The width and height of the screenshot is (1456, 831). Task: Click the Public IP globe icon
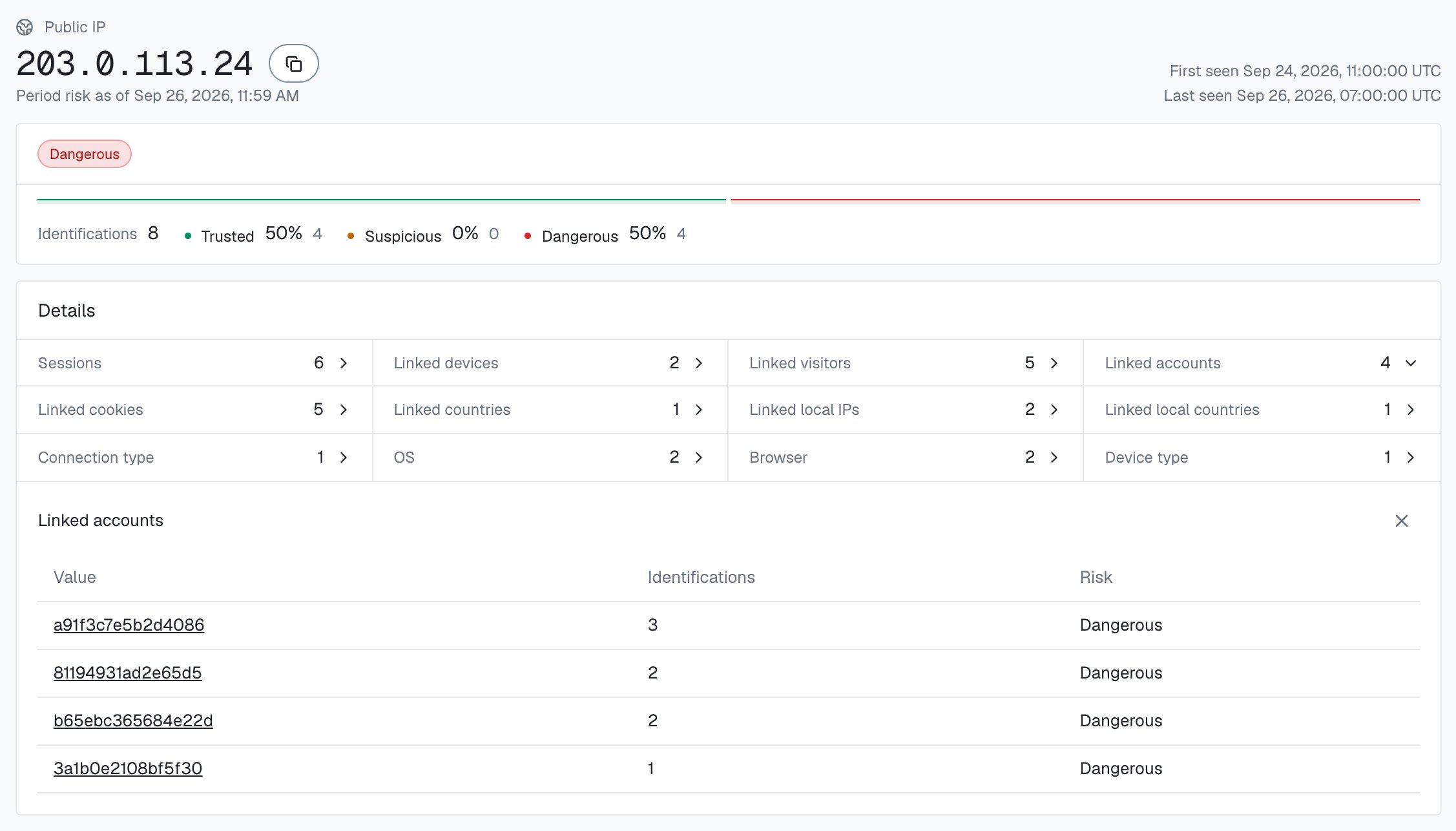click(x=25, y=27)
